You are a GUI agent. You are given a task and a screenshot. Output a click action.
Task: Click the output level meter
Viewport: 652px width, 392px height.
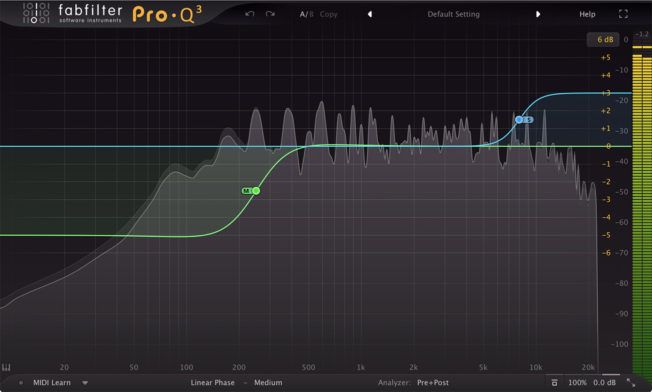click(642, 208)
